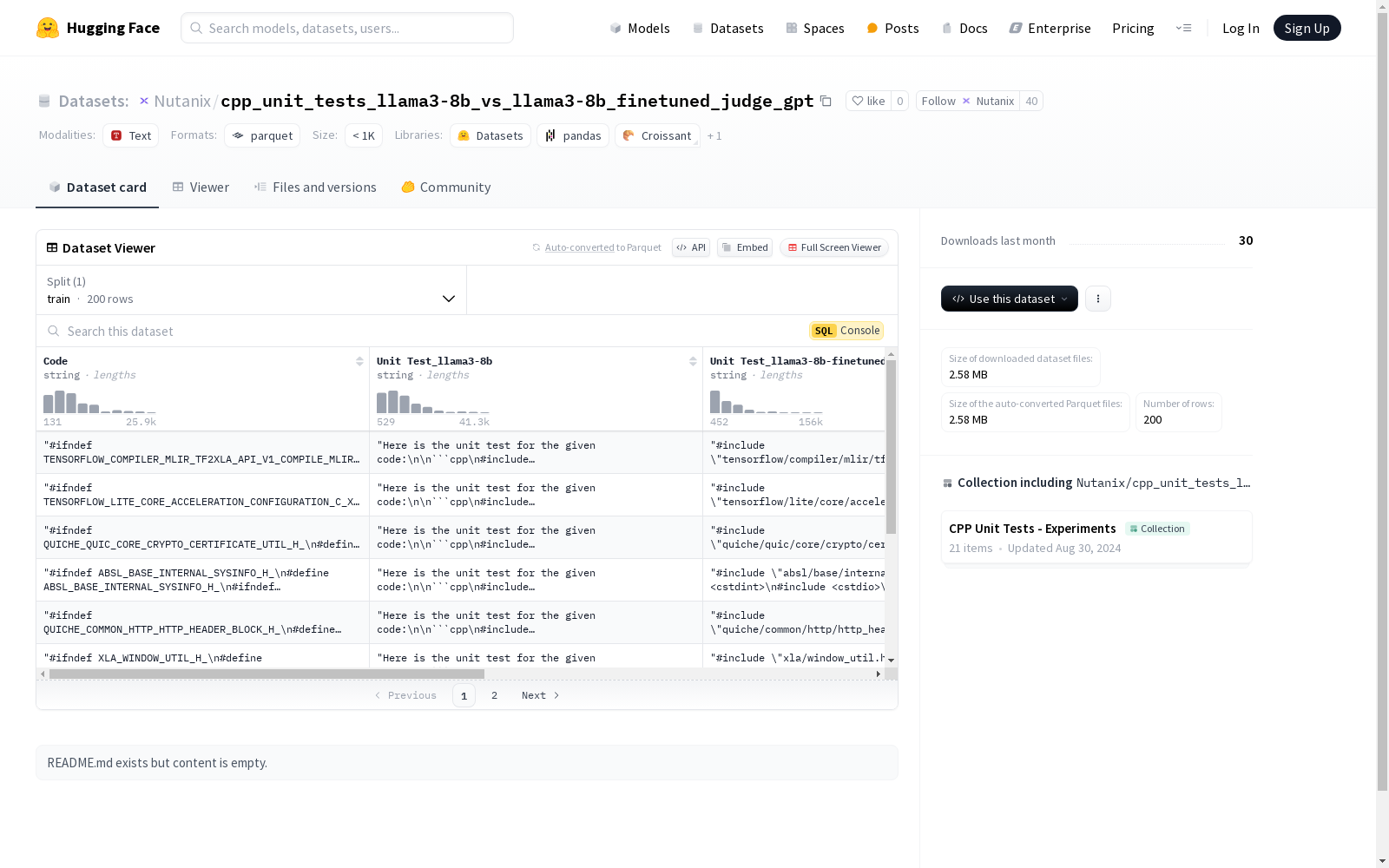The width and height of the screenshot is (1389, 868).
Task: Select the Croissant library tag
Action: pyautogui.click(x=657, y=135)
